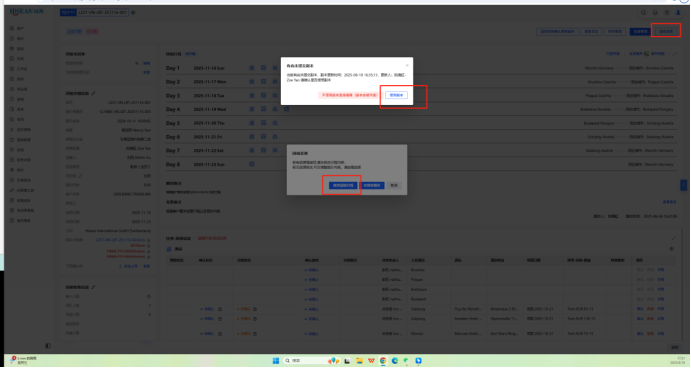The height and width of the screenshot is (368, 691).
Task: Open the notification bell icon in header
Action: (x=655, y=13)
